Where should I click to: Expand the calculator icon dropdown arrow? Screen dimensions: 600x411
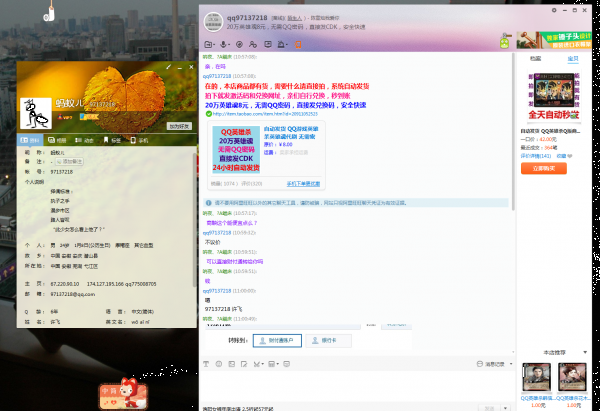click(277, 364)
